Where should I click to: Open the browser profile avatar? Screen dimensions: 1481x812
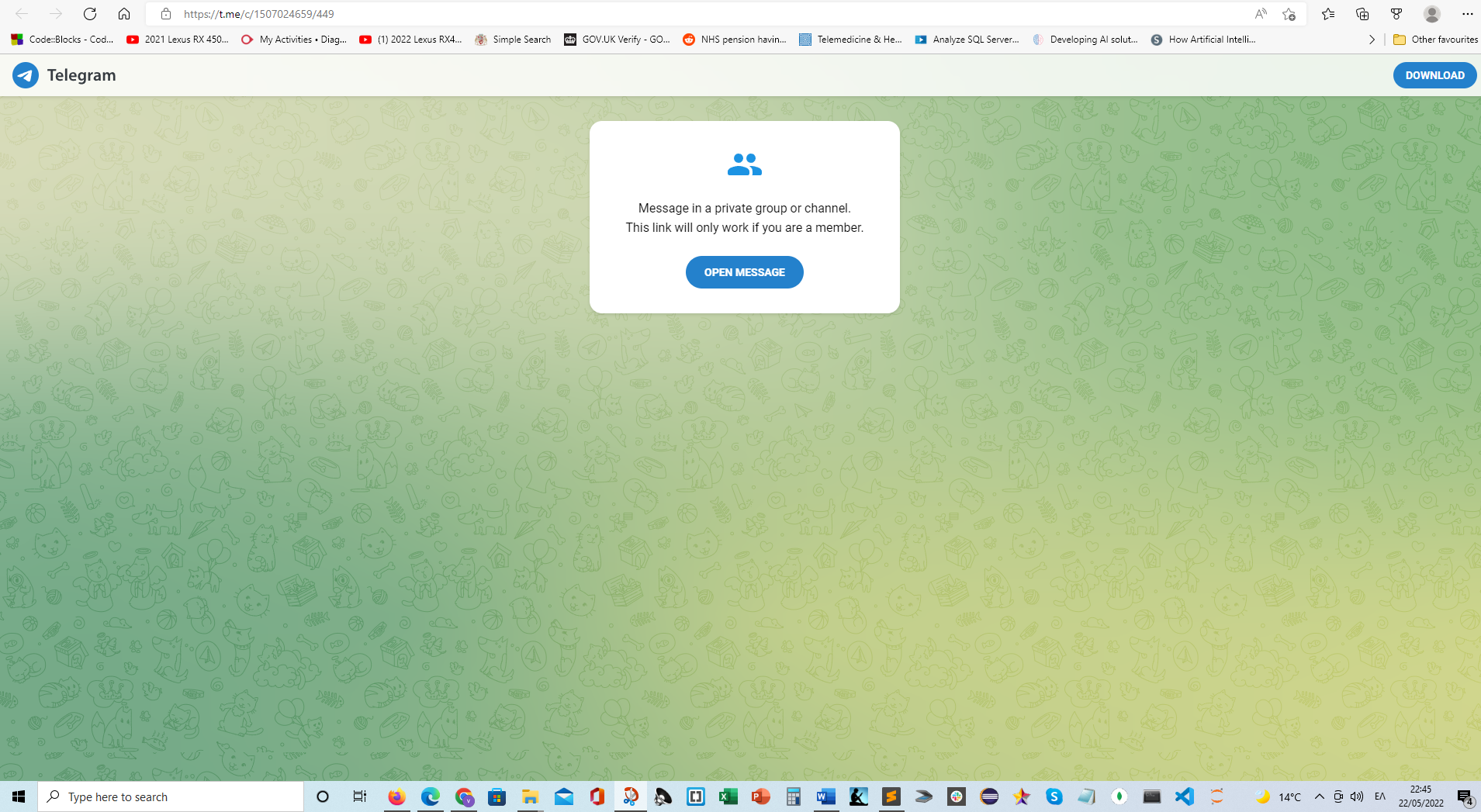tap(1432, 14)
